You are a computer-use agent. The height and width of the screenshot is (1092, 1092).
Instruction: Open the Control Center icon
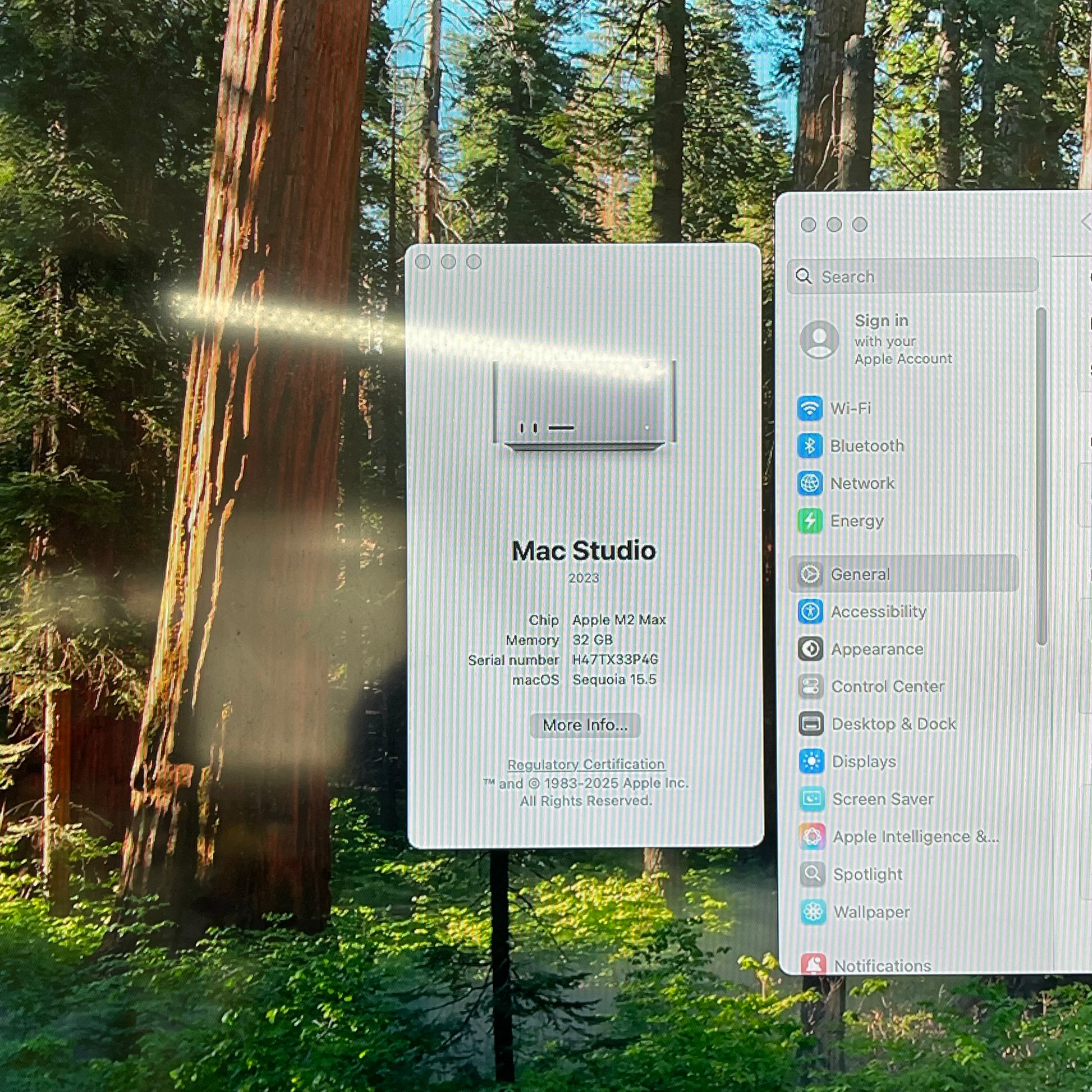point(810,687)
